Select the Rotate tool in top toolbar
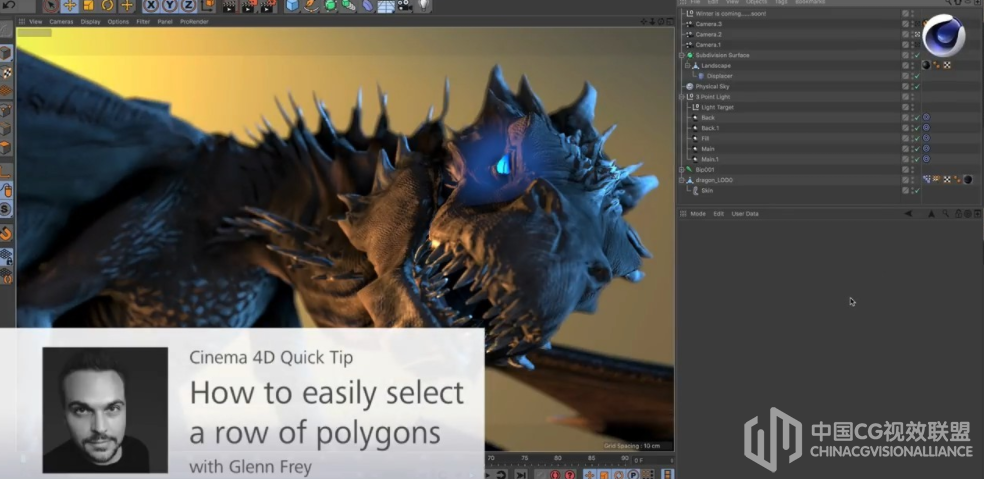Viewport: 984px width, 479px height. (107, 6)
